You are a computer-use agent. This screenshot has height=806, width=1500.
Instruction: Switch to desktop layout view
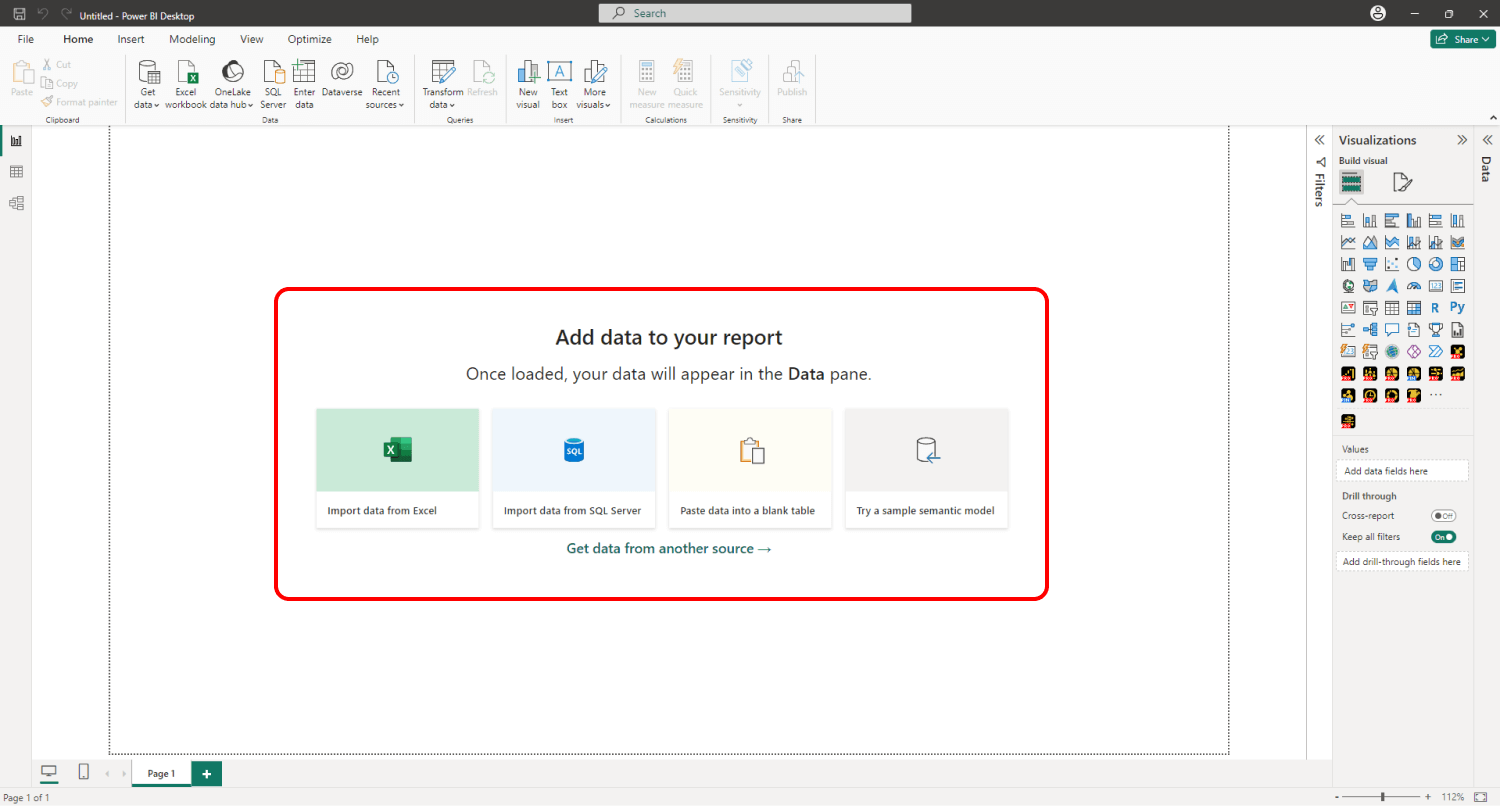pos(49,773)
